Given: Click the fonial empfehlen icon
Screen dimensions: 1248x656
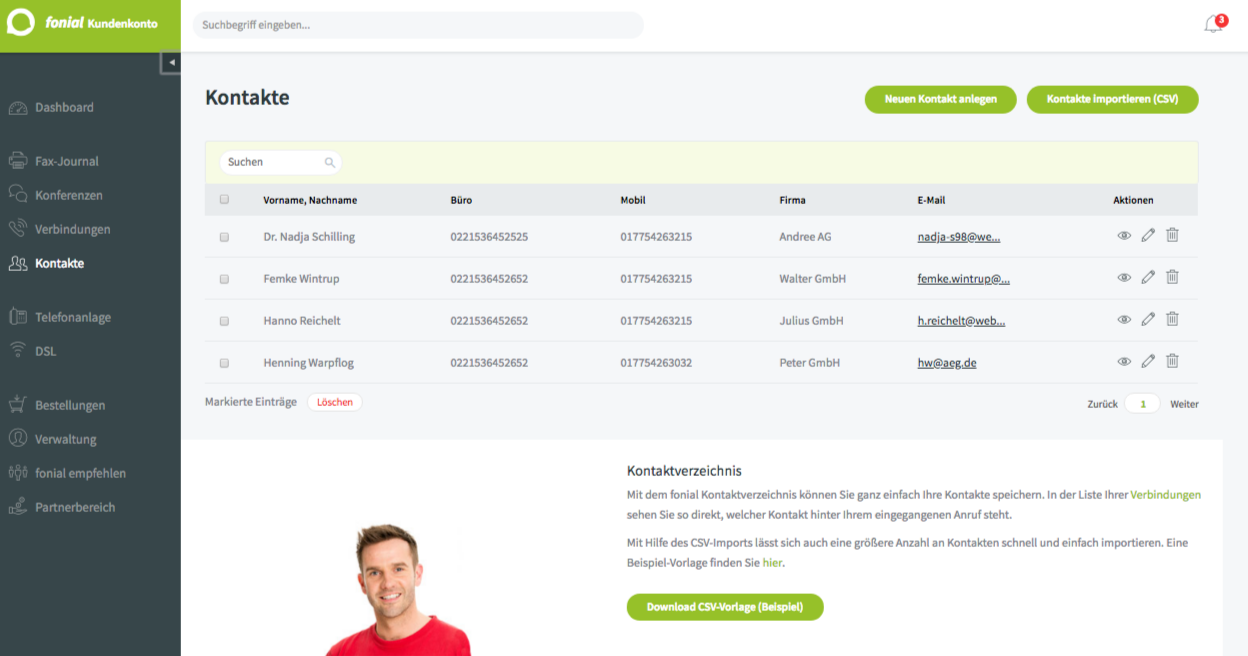Looking at the screenshot, I should click(17, 473).
